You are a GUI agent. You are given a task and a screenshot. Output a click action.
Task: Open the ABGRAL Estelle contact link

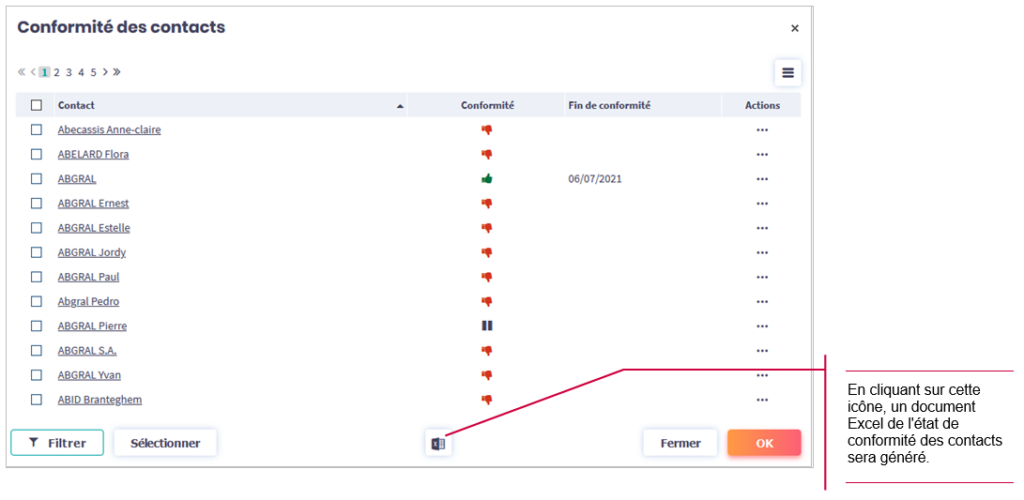(94, 228)
